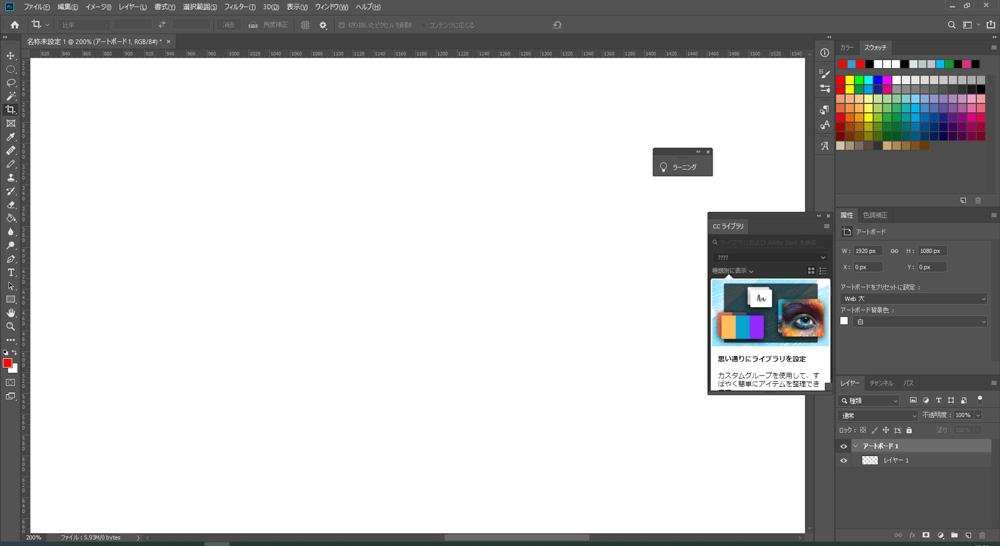Click the ラーニング panel button
The image size is (1000, 546).
[682, 167]
